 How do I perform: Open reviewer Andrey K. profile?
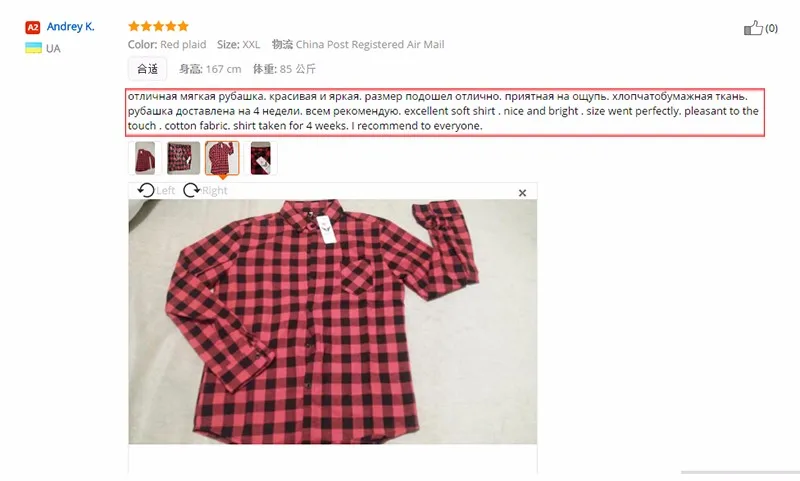coord(70,27)
